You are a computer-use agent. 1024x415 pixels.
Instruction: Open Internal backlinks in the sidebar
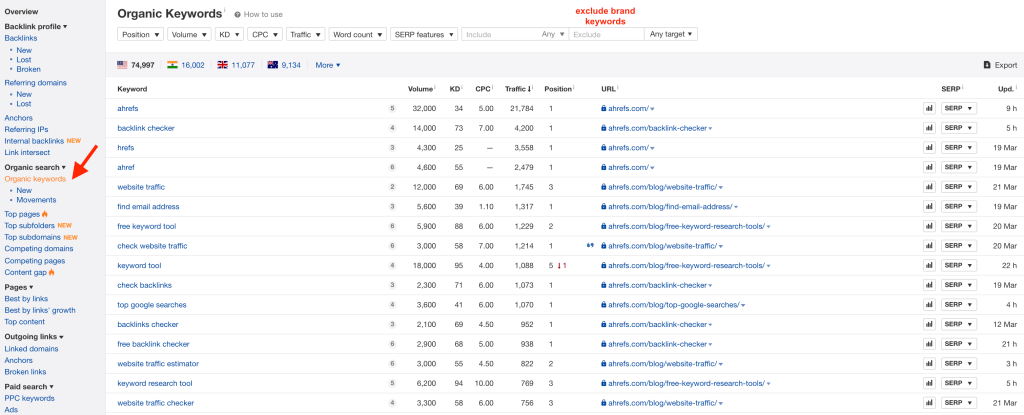(x=35, y=141)
